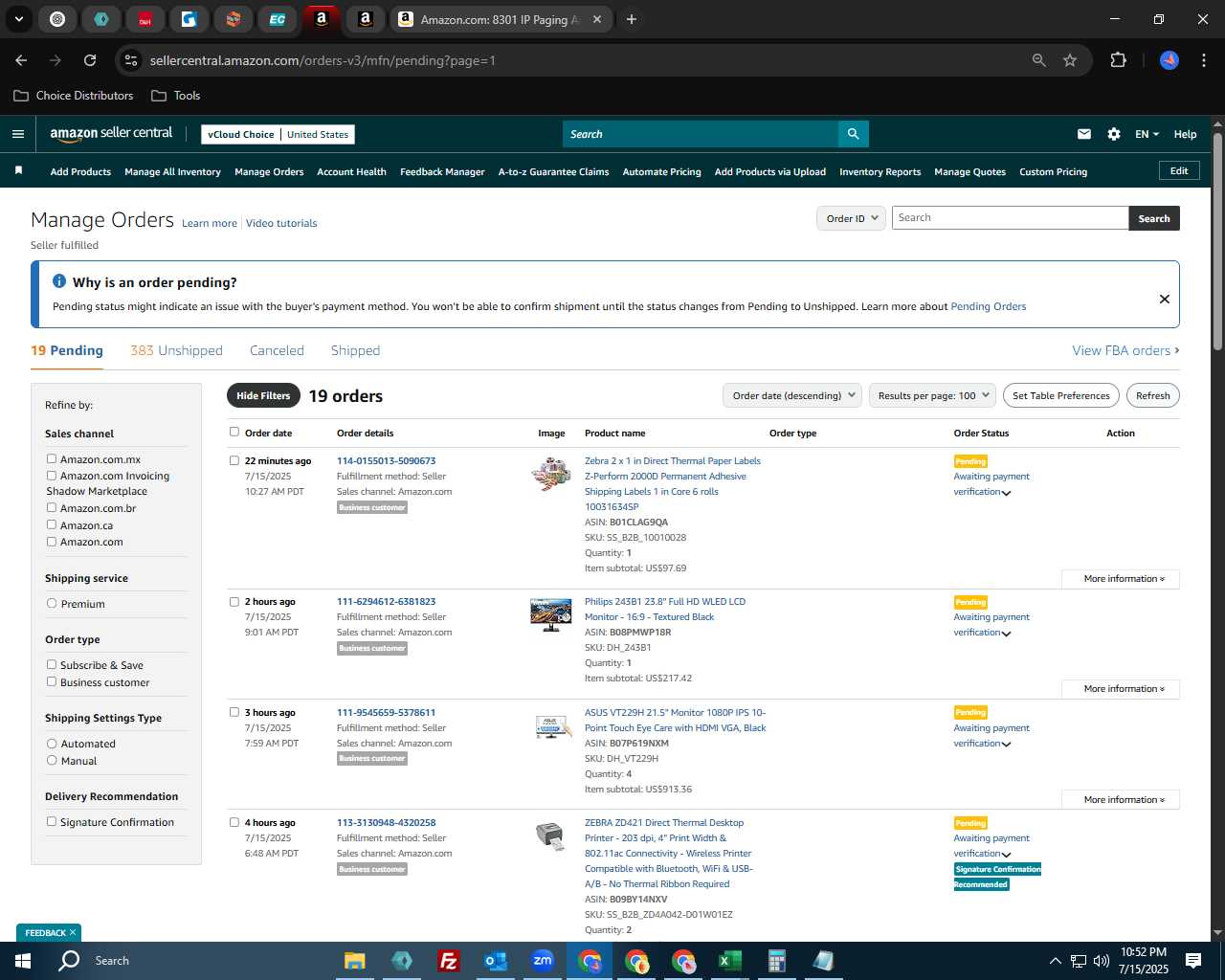Open the Results per page: 100 dropdown
Screen dimensions: 1225x980
click(932, 395)
